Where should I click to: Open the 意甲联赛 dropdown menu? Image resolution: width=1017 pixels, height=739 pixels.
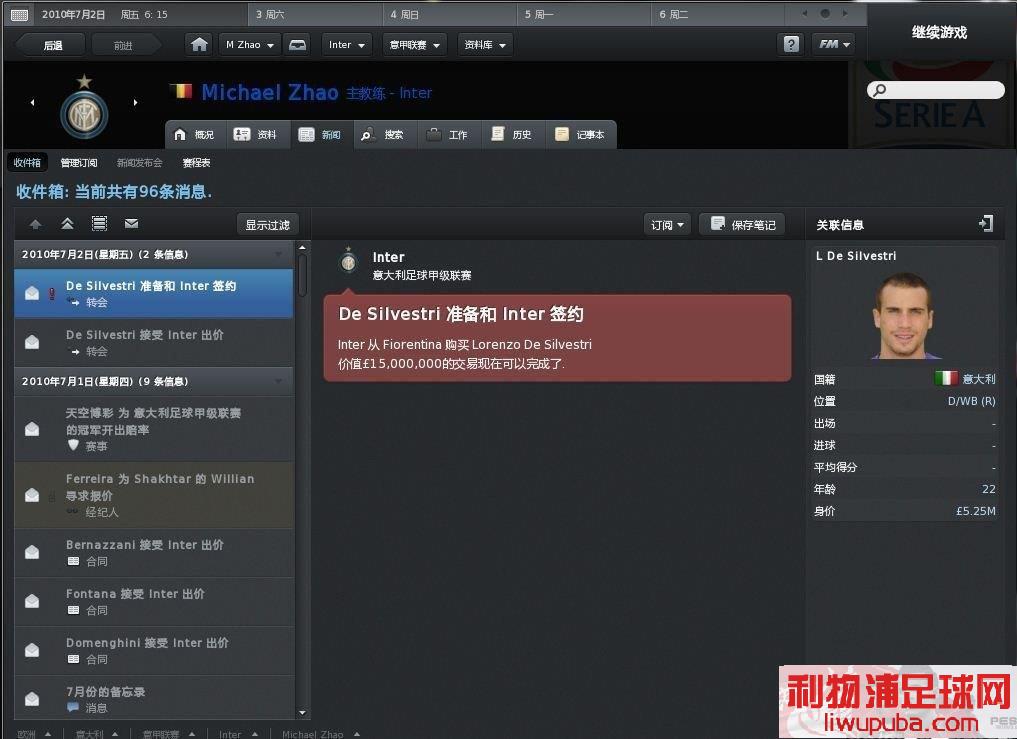click(x=414, y=45)
